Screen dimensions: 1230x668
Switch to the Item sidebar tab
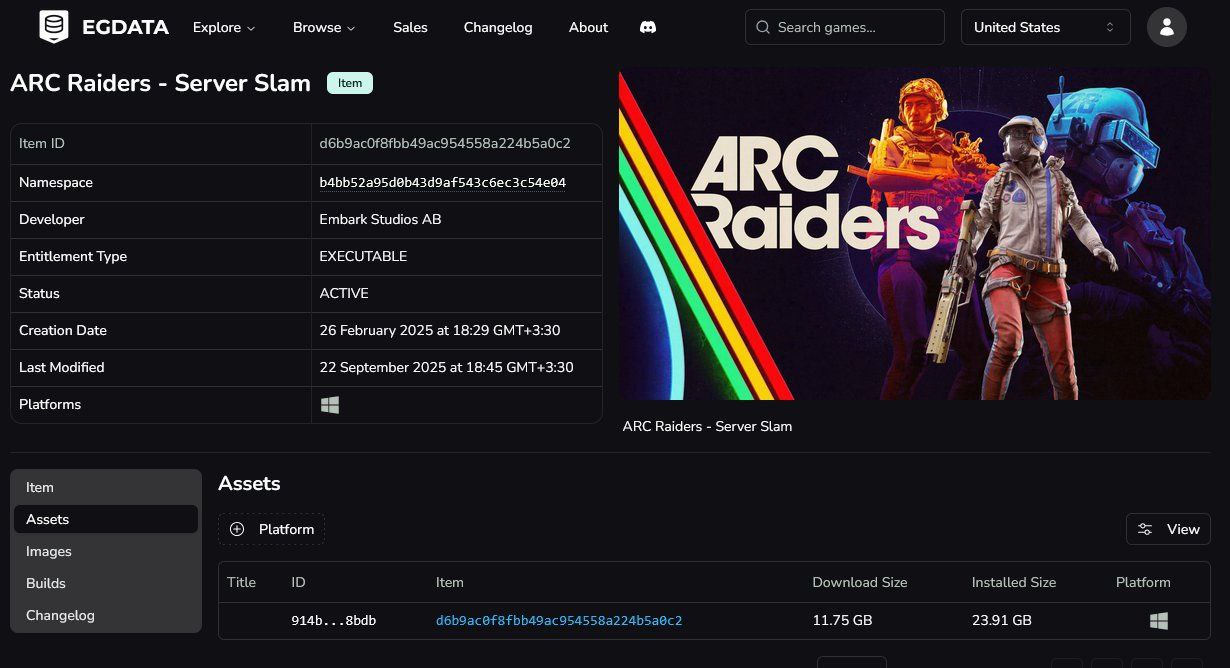click(x=106, y=487)
